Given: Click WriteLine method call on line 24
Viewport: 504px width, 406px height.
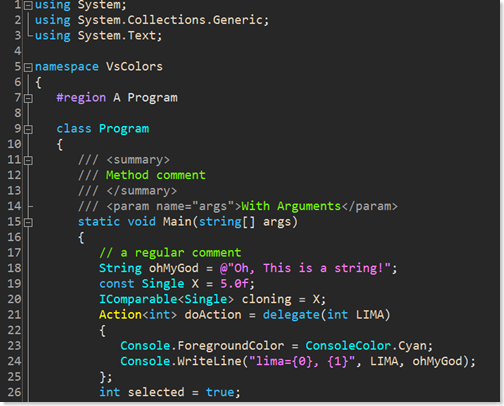Looking at the screenshot, I should [209, 361].
